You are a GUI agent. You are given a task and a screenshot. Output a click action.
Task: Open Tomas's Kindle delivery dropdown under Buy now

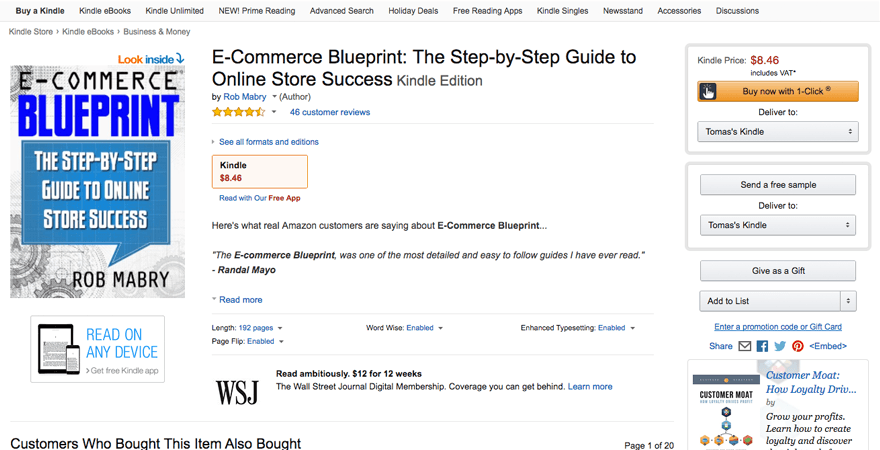click(777, 131)
